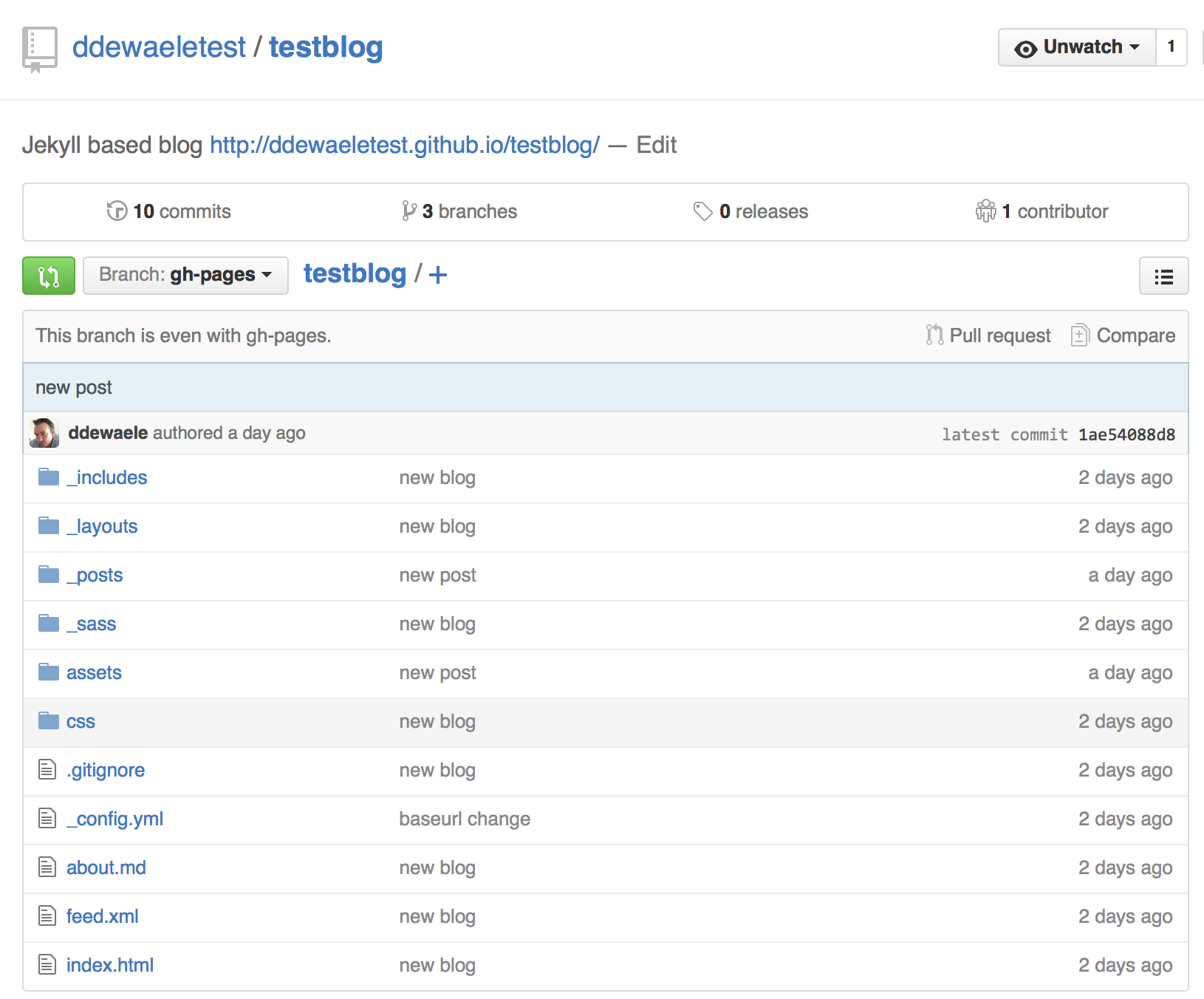Click the feed.xml file icon
1204x999 pixels.
(x=47, y=916)
